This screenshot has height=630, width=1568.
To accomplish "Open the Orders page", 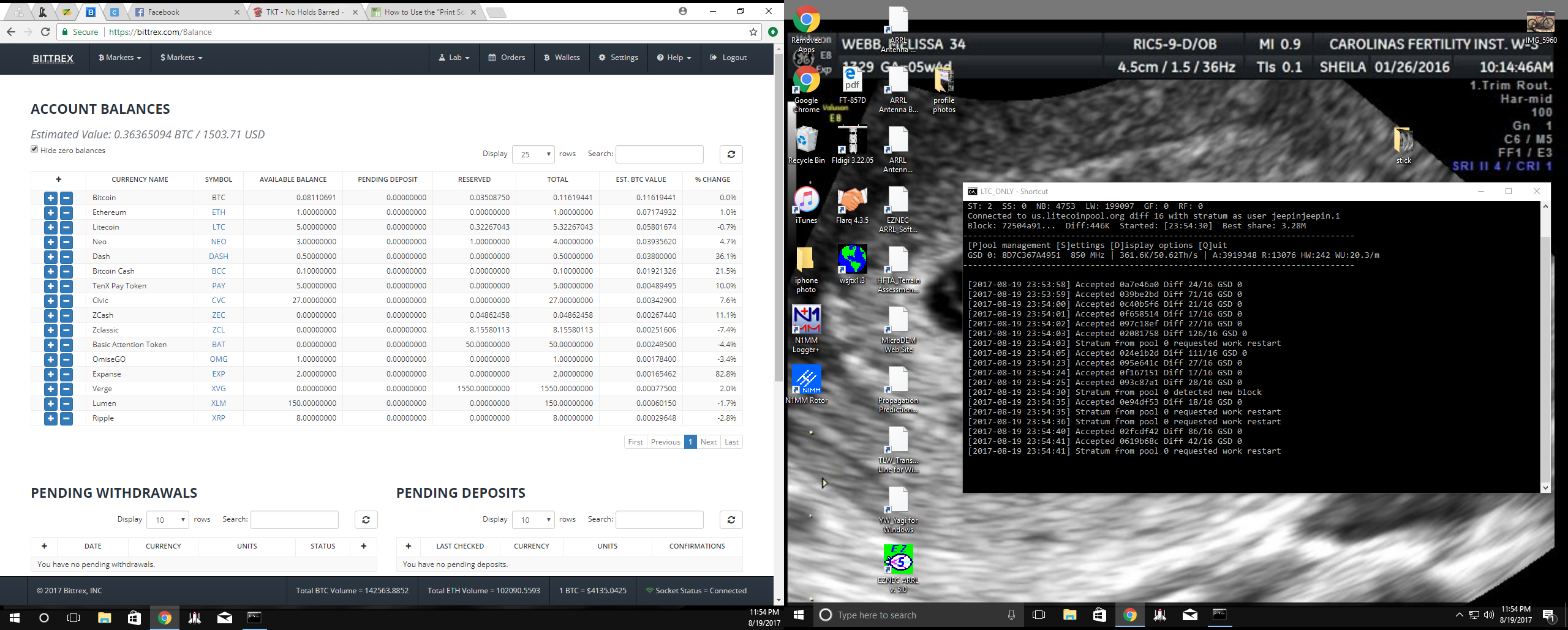I will pyautogui.click(x=507, y=58).
